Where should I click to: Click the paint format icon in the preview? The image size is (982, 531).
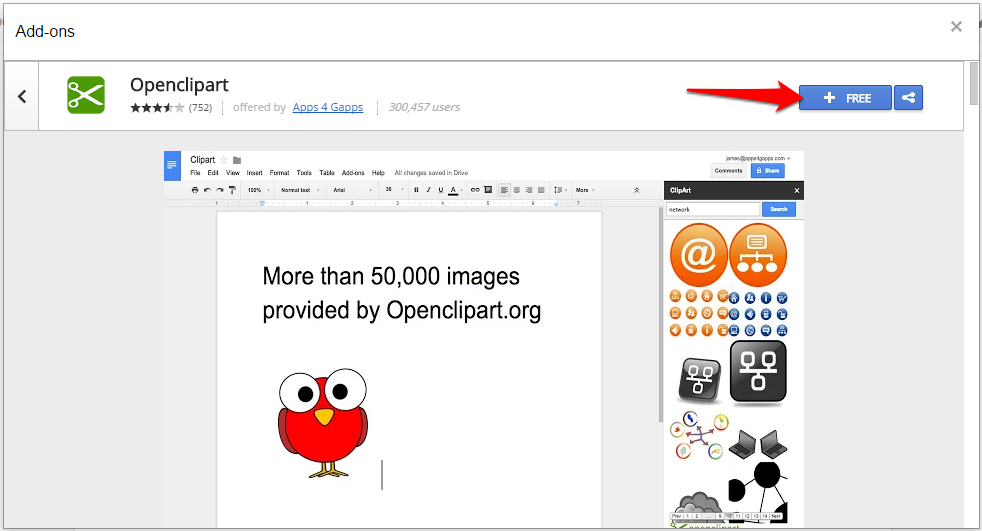(232, 190)
